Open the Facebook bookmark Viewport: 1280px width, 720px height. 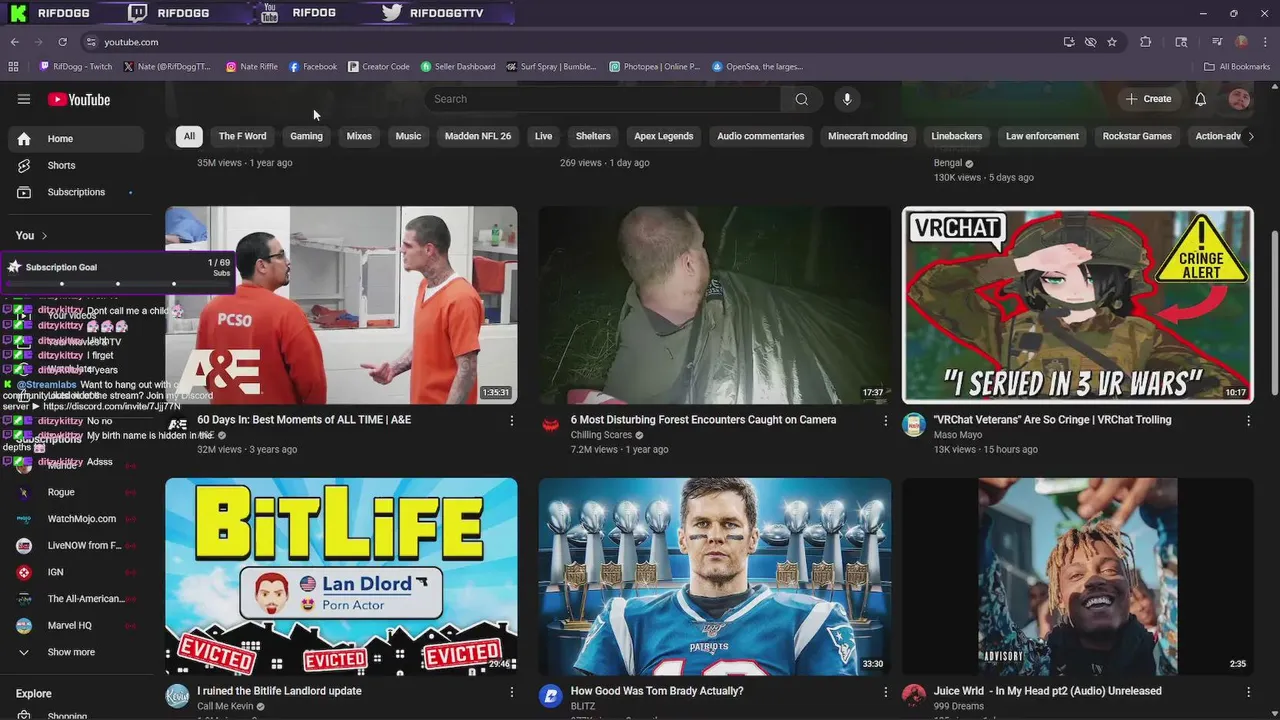313,67
